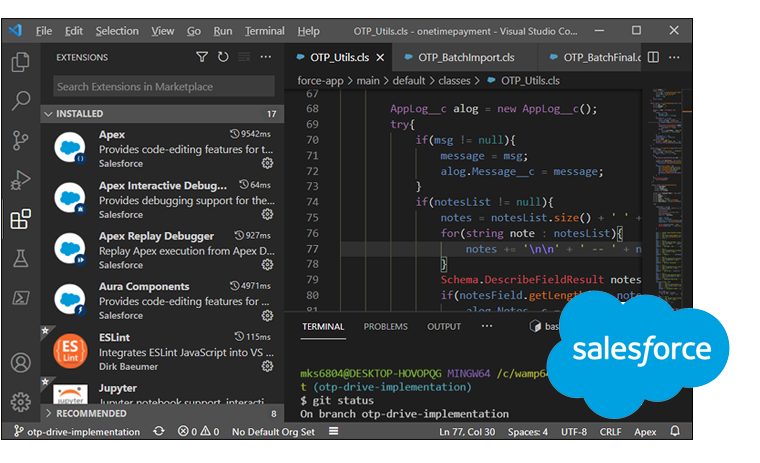Open the View menu

[x=162, y=31]
